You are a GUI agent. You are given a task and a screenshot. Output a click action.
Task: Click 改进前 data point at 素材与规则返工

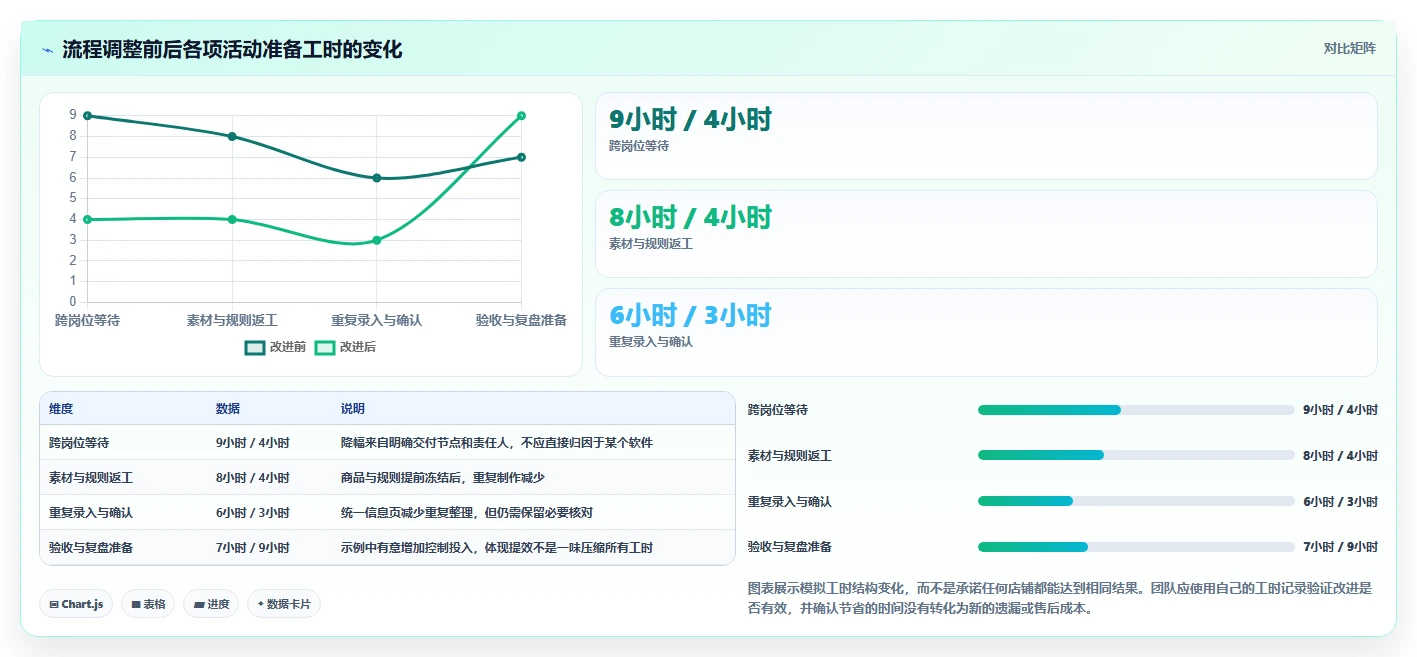(x=232, y=136)
